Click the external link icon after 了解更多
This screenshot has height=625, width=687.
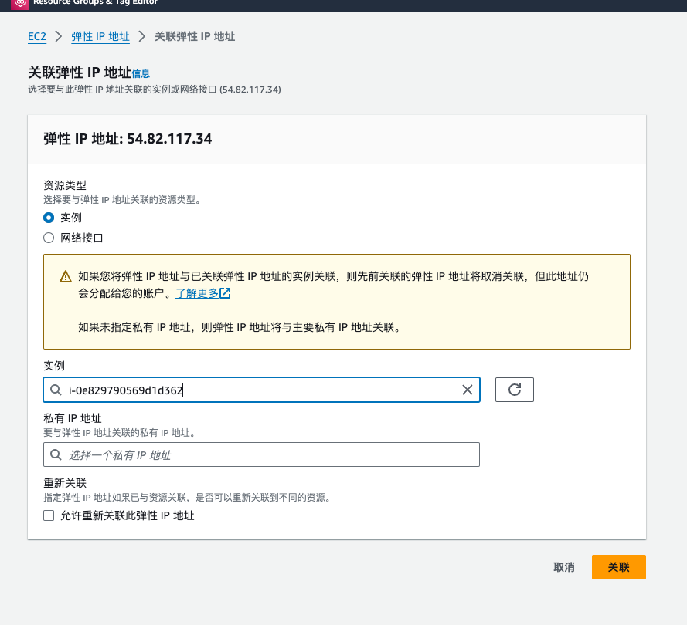click(225, 294)
